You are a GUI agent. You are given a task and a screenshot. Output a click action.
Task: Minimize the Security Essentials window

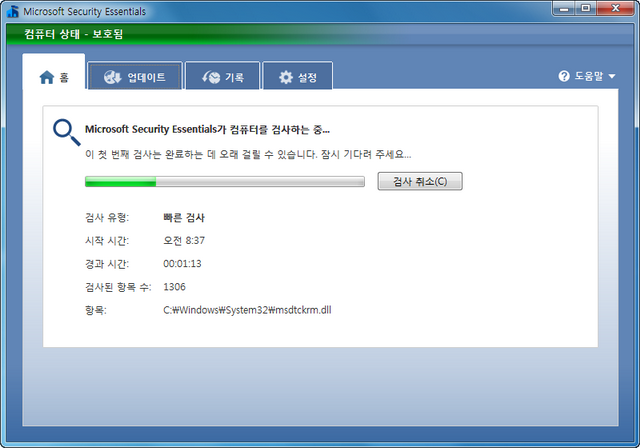click(x=564, y=8)
